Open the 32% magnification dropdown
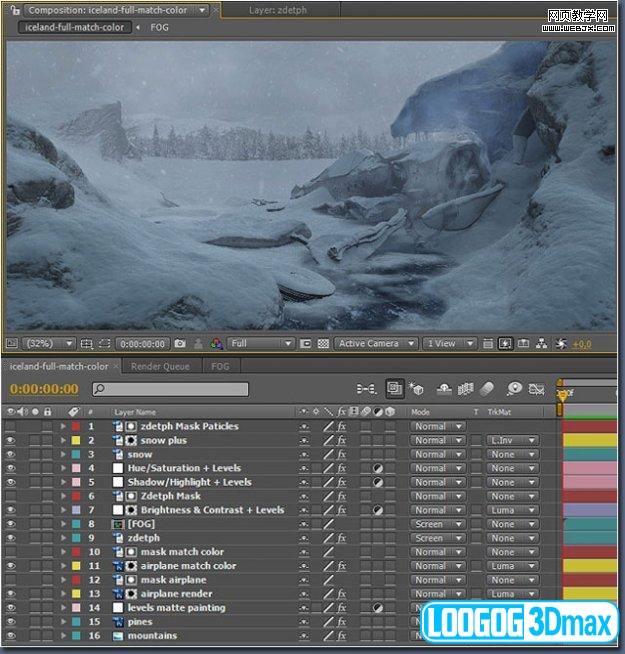Image resolution: width=625 pixels, height=654 pixels. tap(48, 344)
